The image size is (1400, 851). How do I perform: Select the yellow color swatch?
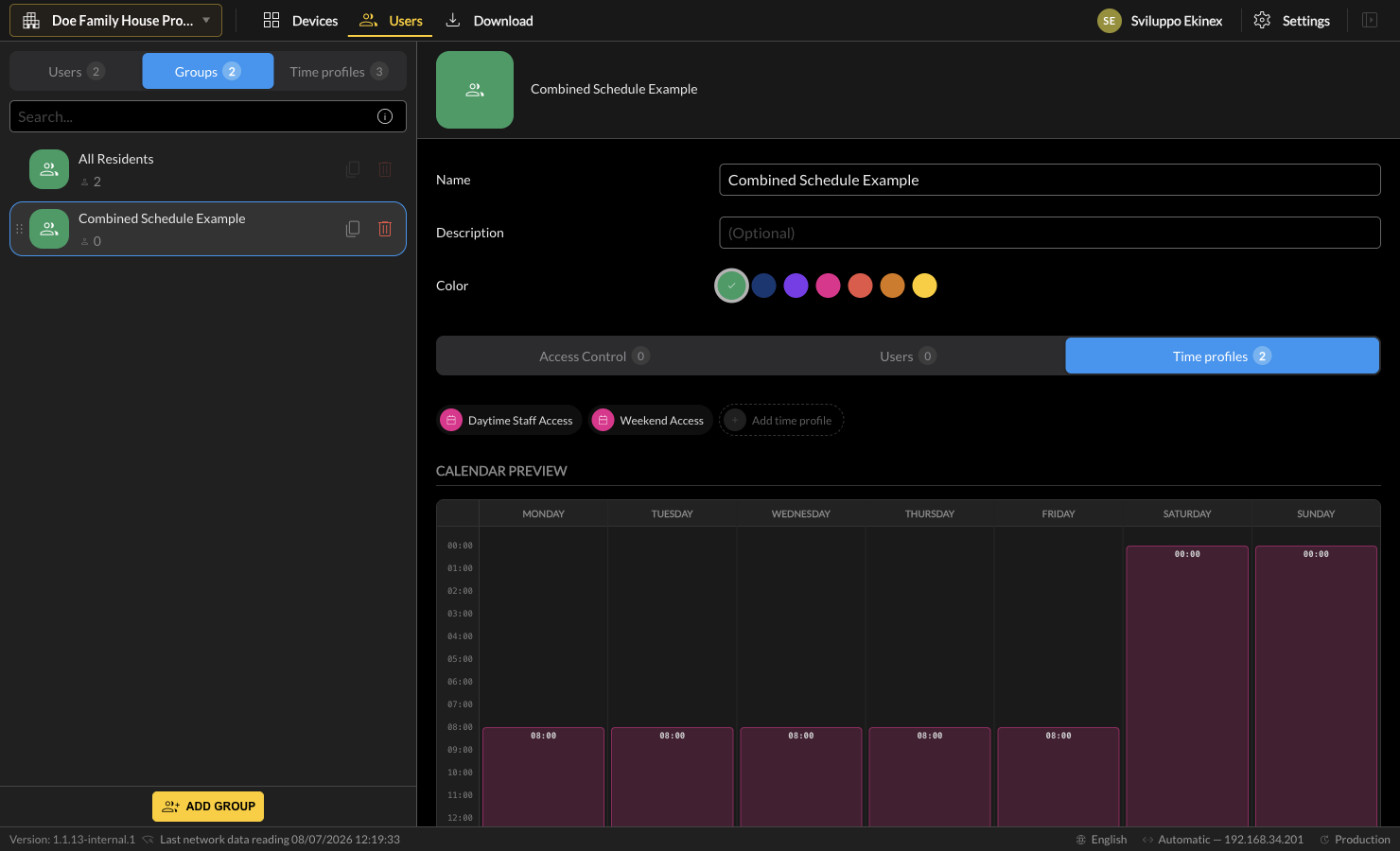(925, 286)
